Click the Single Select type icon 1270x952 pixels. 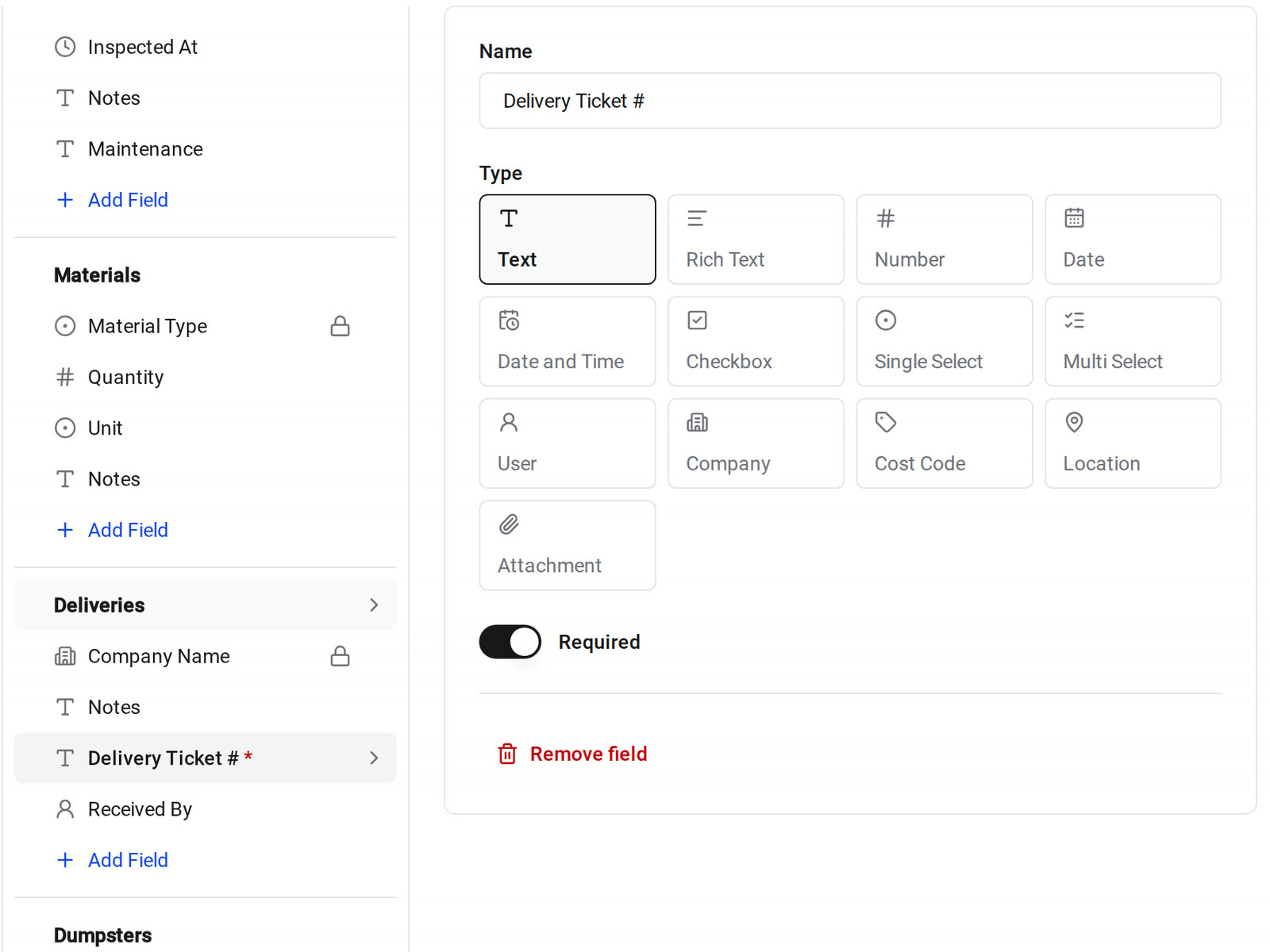click(x=886, y=321)
